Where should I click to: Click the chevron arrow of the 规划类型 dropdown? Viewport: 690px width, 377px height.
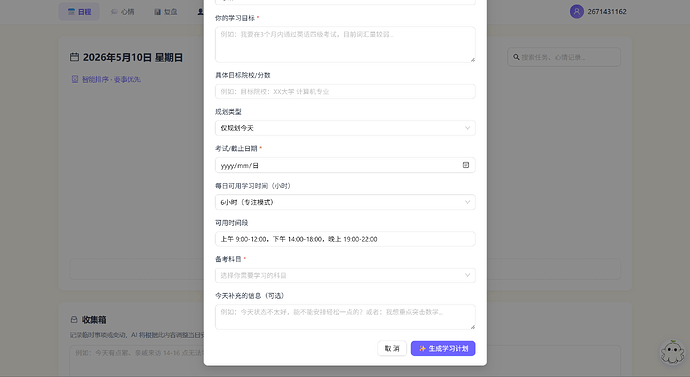(467, 128)
